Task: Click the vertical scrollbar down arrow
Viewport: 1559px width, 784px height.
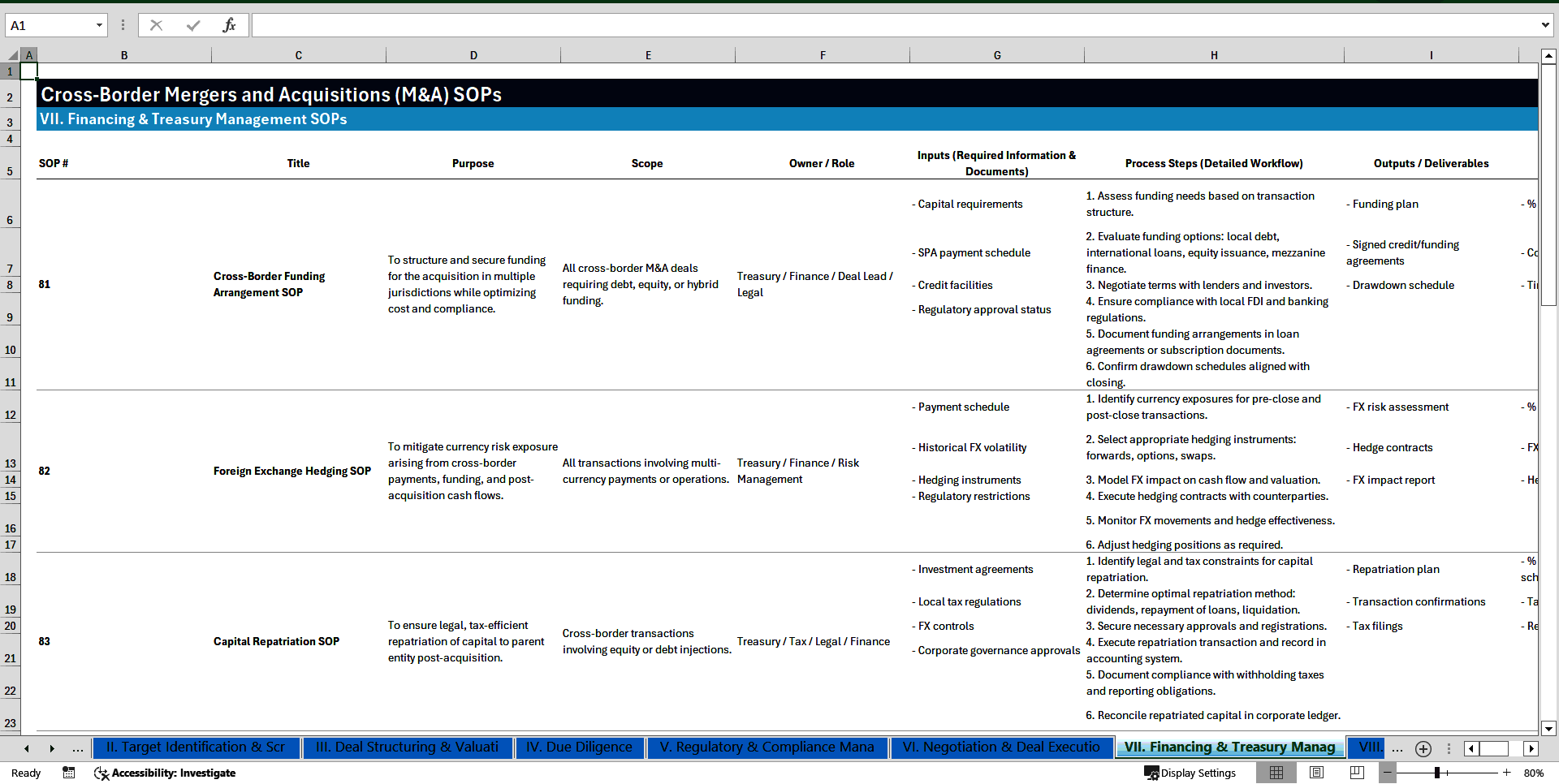Action: pos(1548,729)
